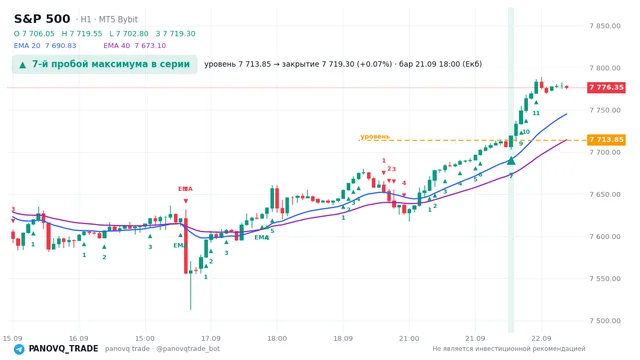Screen dimensions: 640x360
Task: Click the orange "уровень" label on the dashed line
Action: [x=375, y=136]
